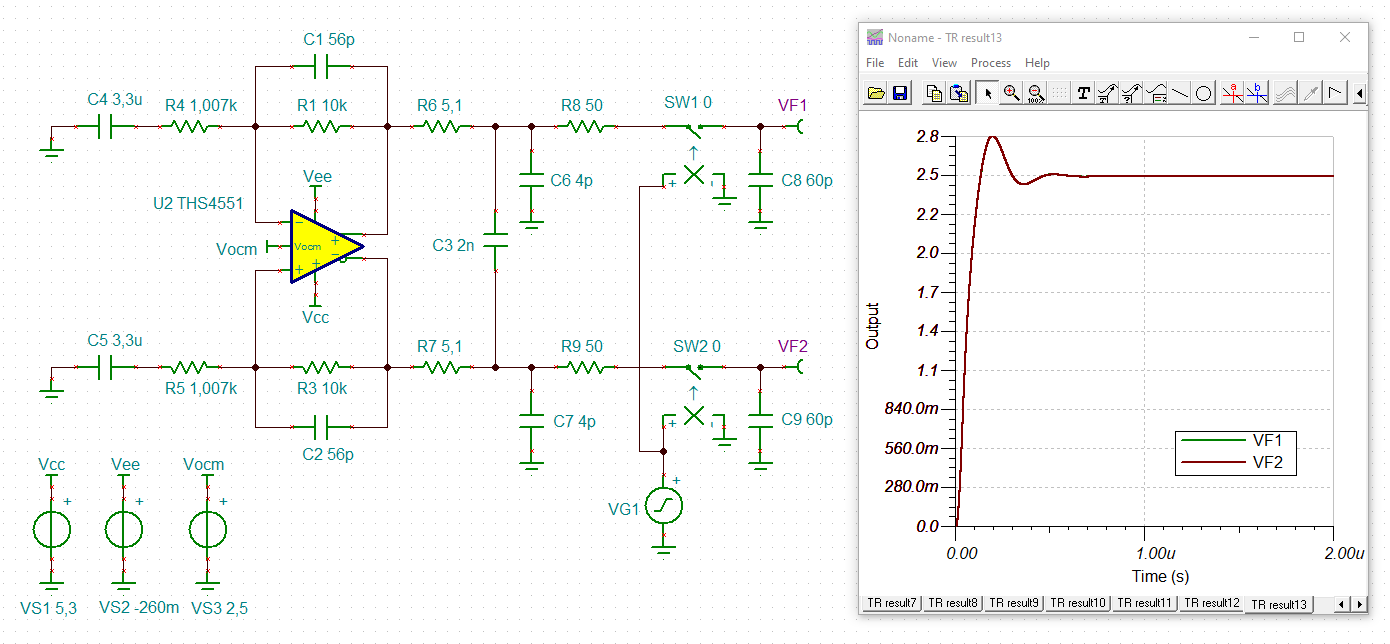Viewport: 1390px width, 644px height.
Task: Switch to the TR result11 tab
Action: point(1146,603)
